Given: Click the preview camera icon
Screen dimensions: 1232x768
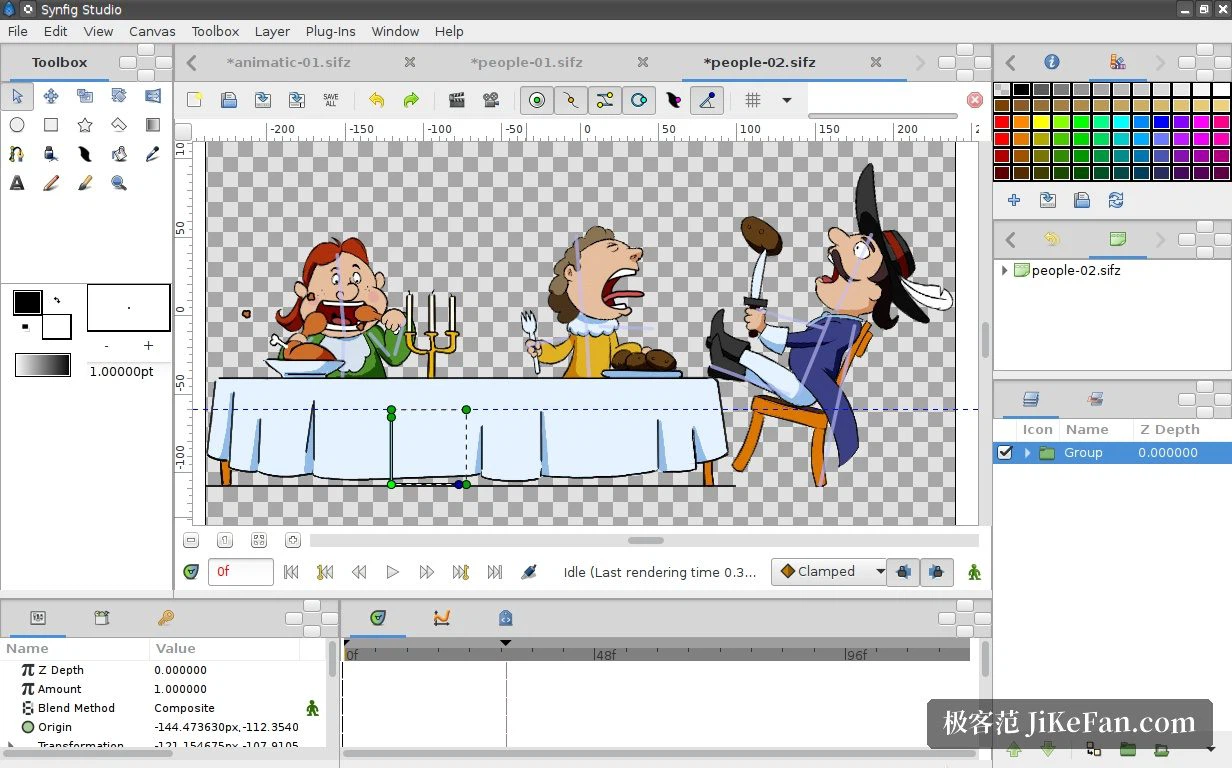Looking at the screenshot, I should pyautogui.click(x=491, y=100).
